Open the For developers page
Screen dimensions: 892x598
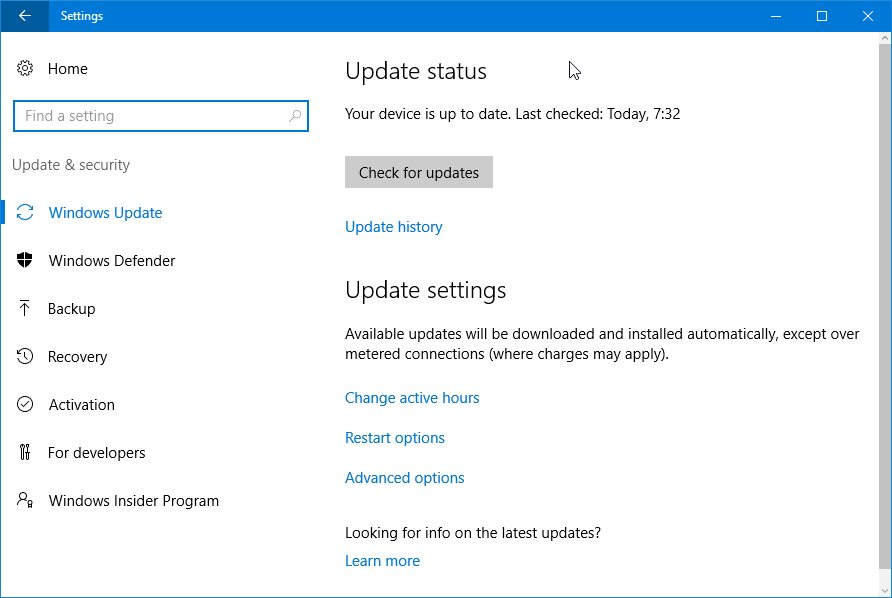[x=97, y=453]
